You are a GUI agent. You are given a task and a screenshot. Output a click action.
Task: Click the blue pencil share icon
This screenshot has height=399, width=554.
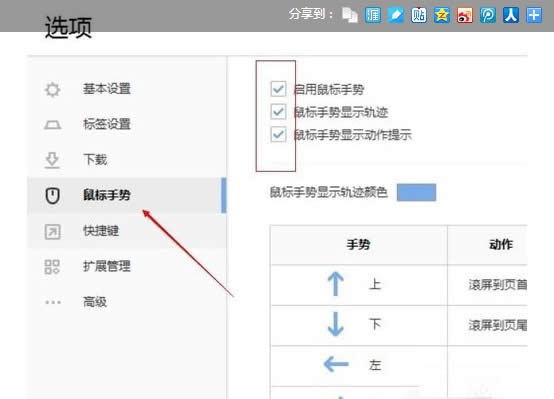396,15
